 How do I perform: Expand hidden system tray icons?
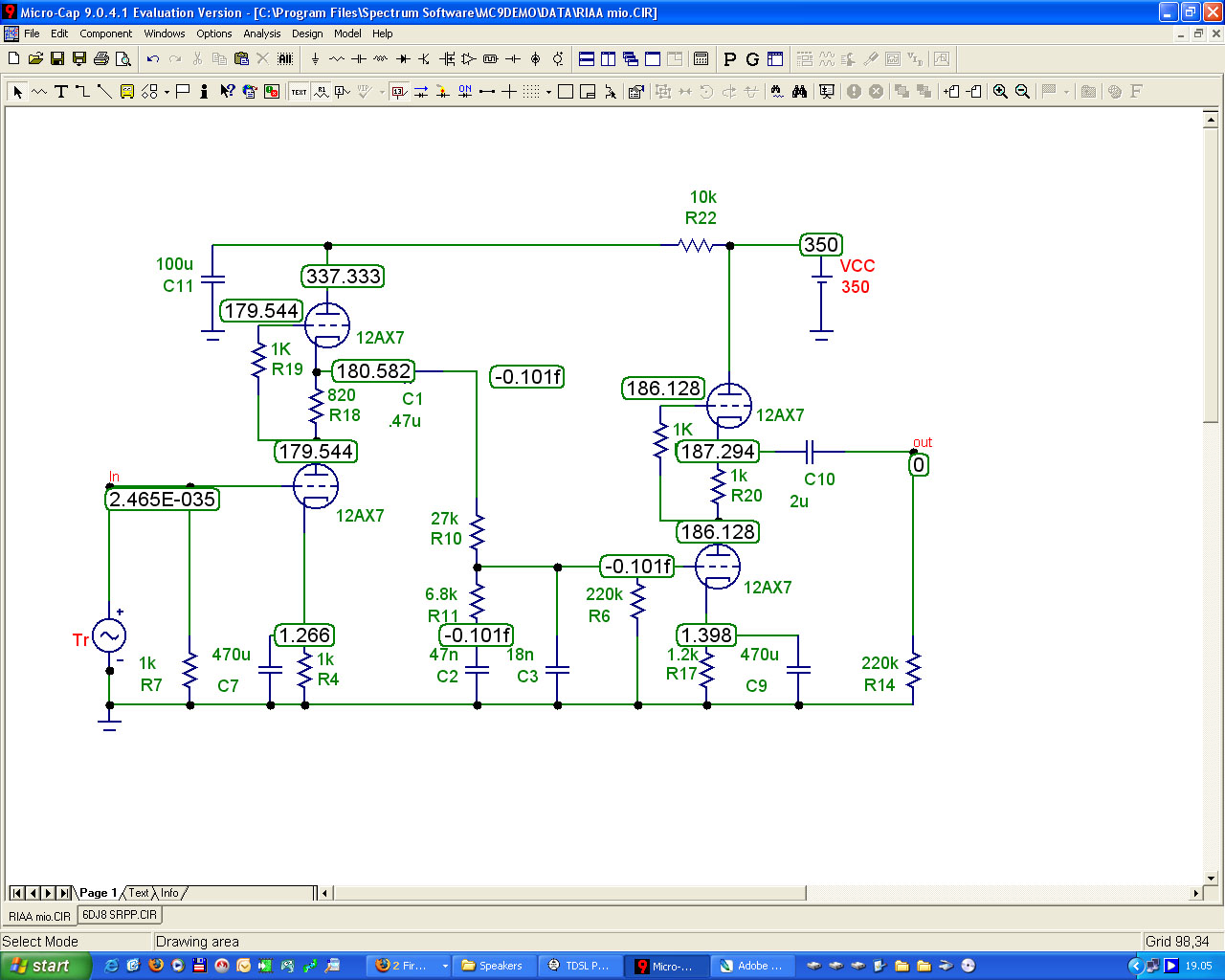coord(1135,966)
